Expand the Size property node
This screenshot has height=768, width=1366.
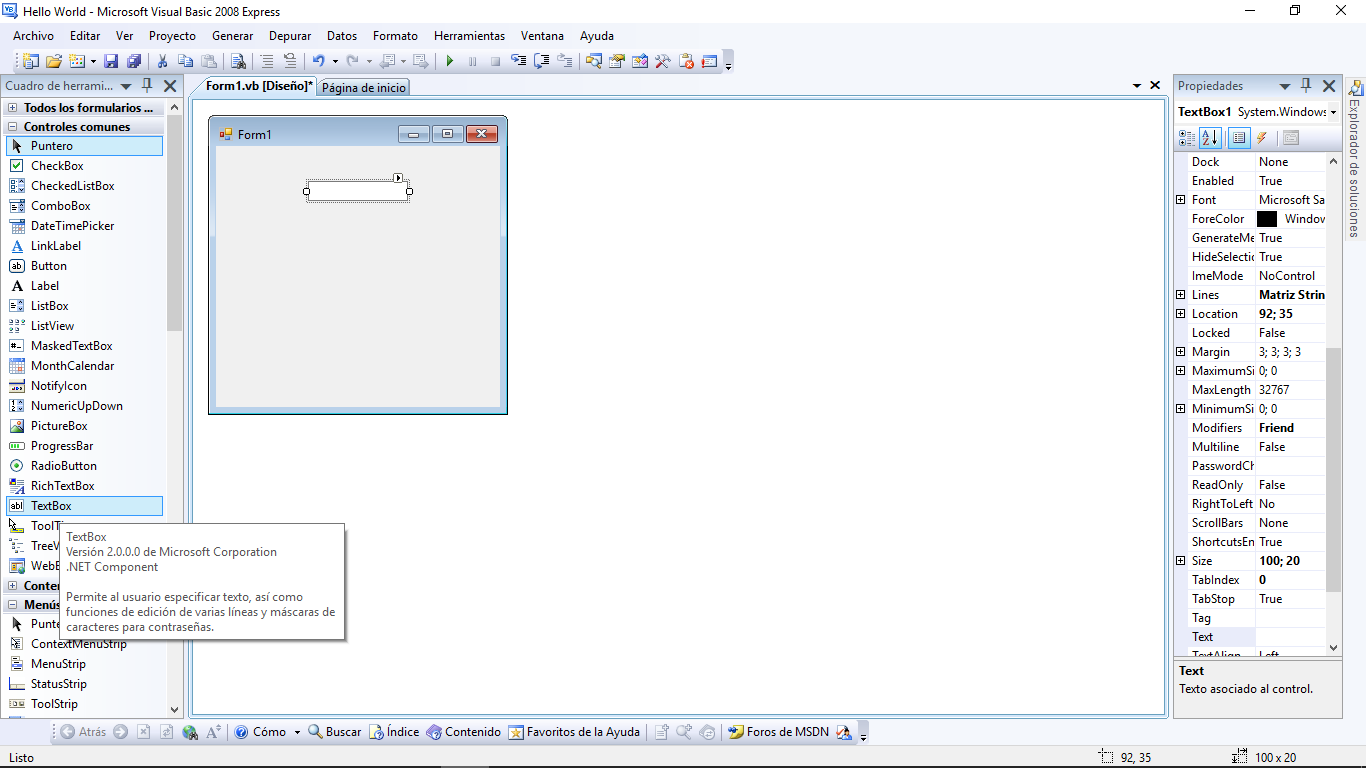pos(1181,561)
